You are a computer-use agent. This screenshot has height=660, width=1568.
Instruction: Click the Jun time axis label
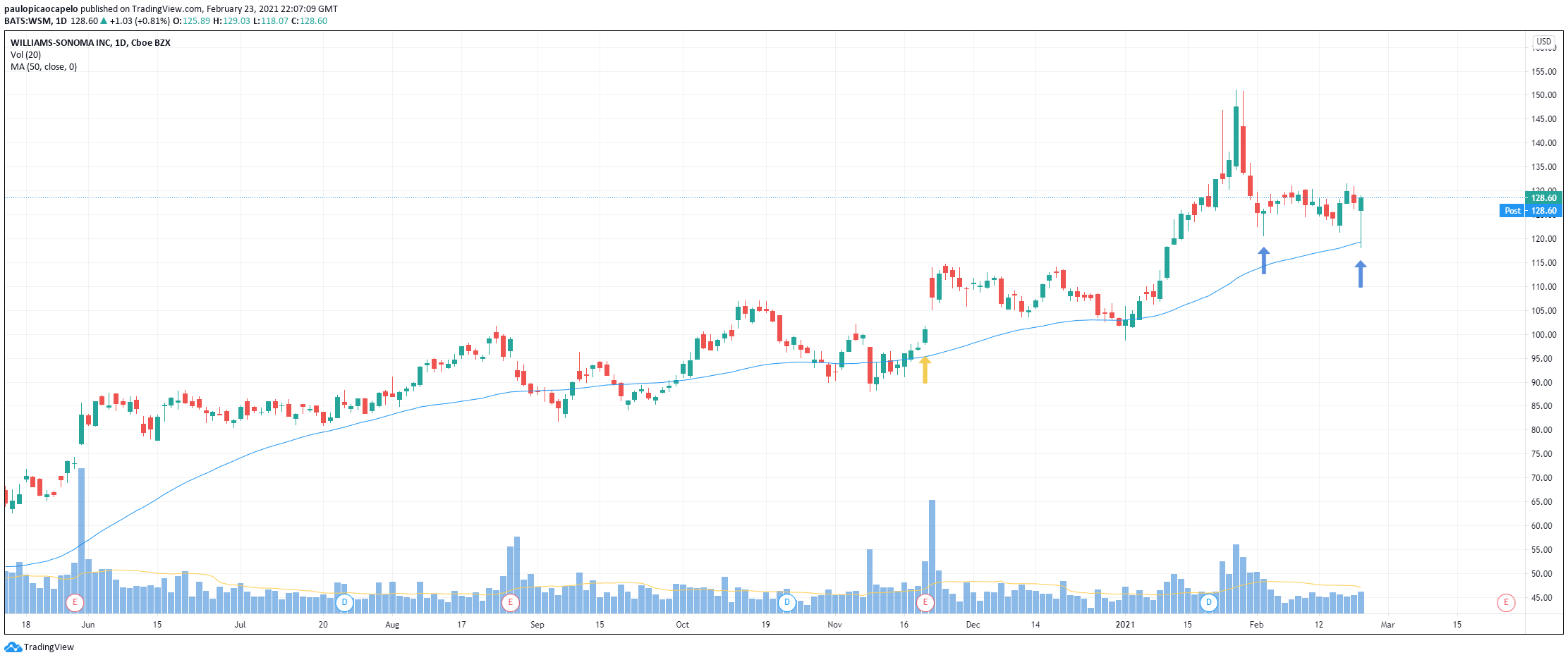(x=88, y=625)
